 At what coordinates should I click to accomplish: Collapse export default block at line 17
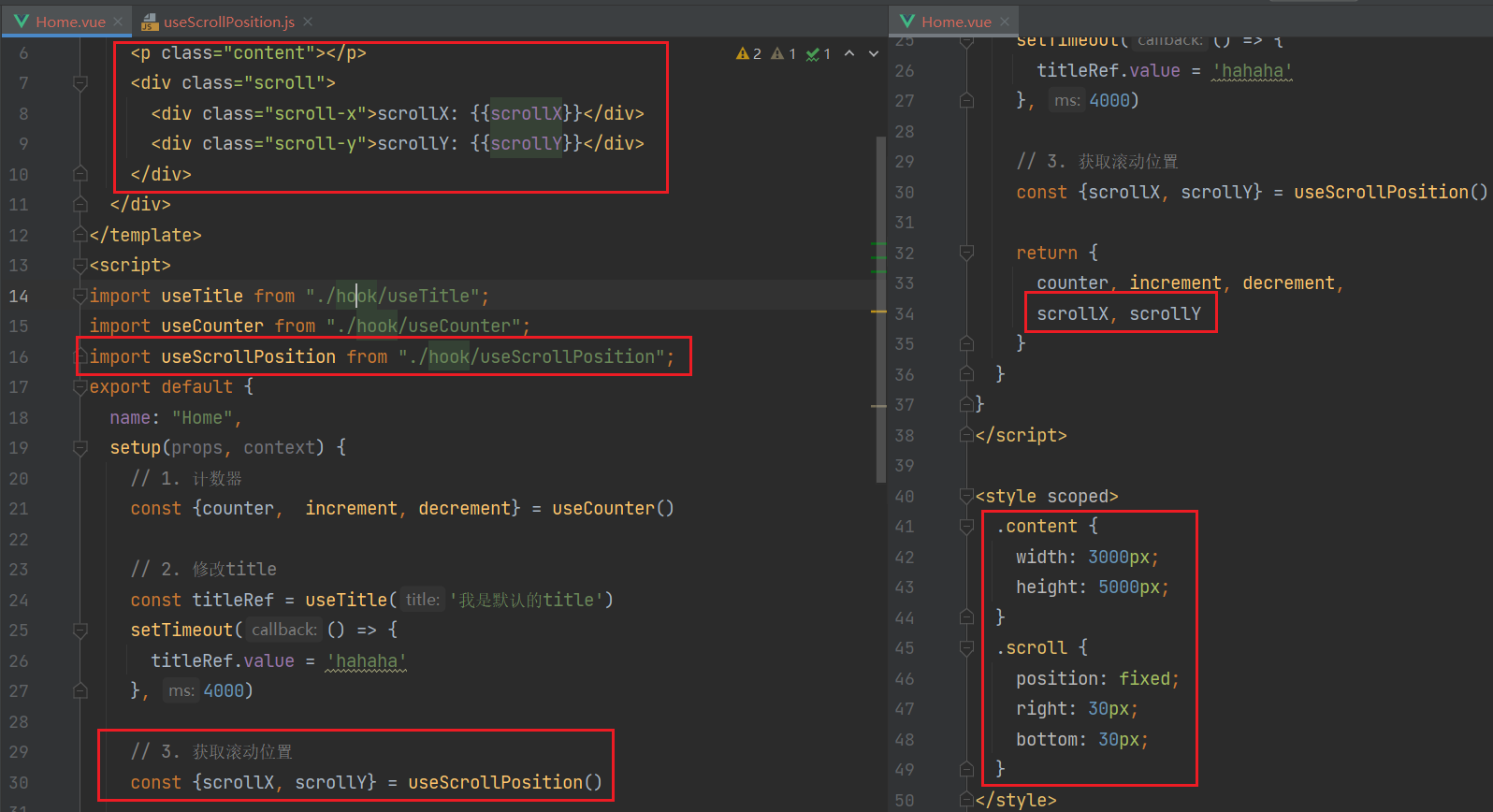point(80,387)
